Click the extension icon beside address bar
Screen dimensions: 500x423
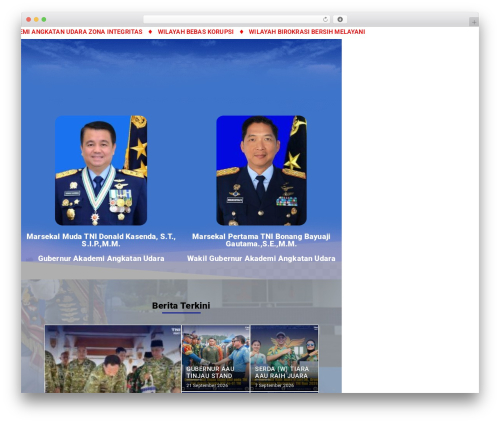pos(340,20)
